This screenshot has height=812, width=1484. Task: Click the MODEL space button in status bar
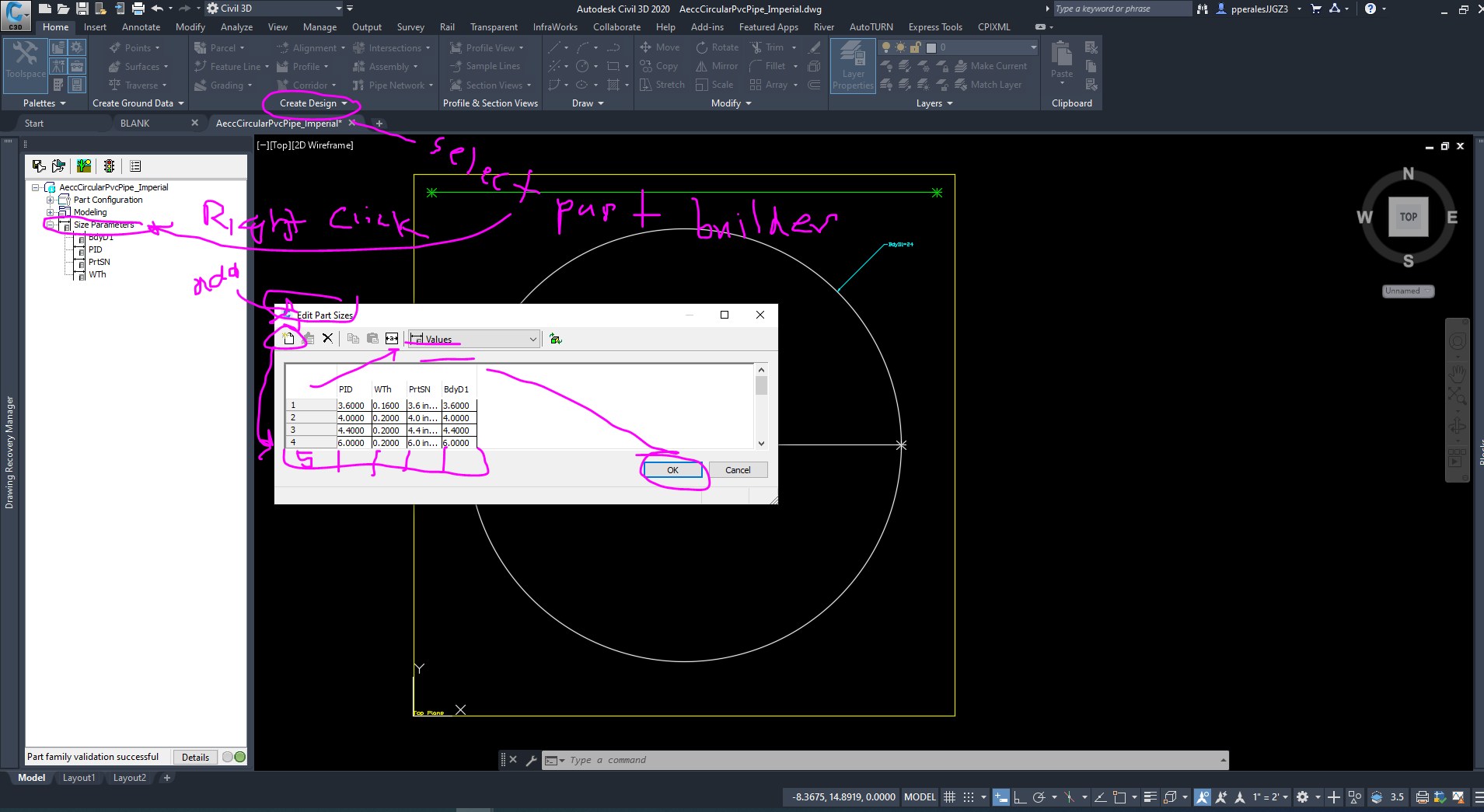pyautogui.click(x=920, y=796)
